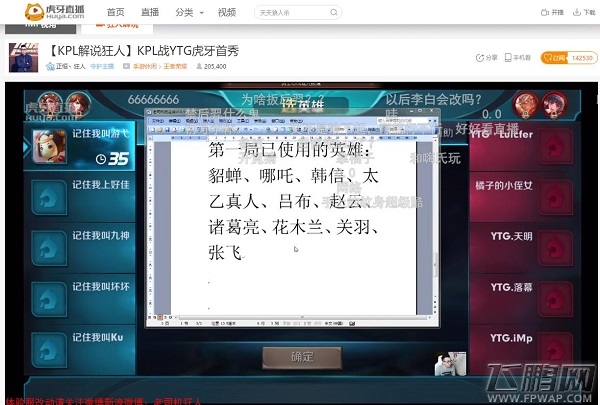Click the Word horizontal scrollbar
Image resolution: width=600 pixels, height=405 pixels.
tap(302, 317)
